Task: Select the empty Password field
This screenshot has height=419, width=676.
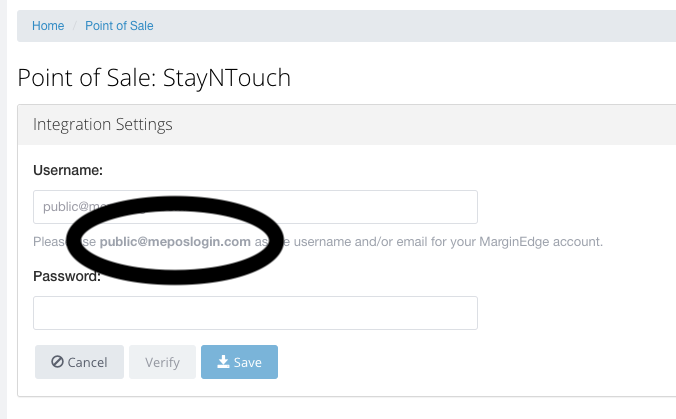Action: 255,313
